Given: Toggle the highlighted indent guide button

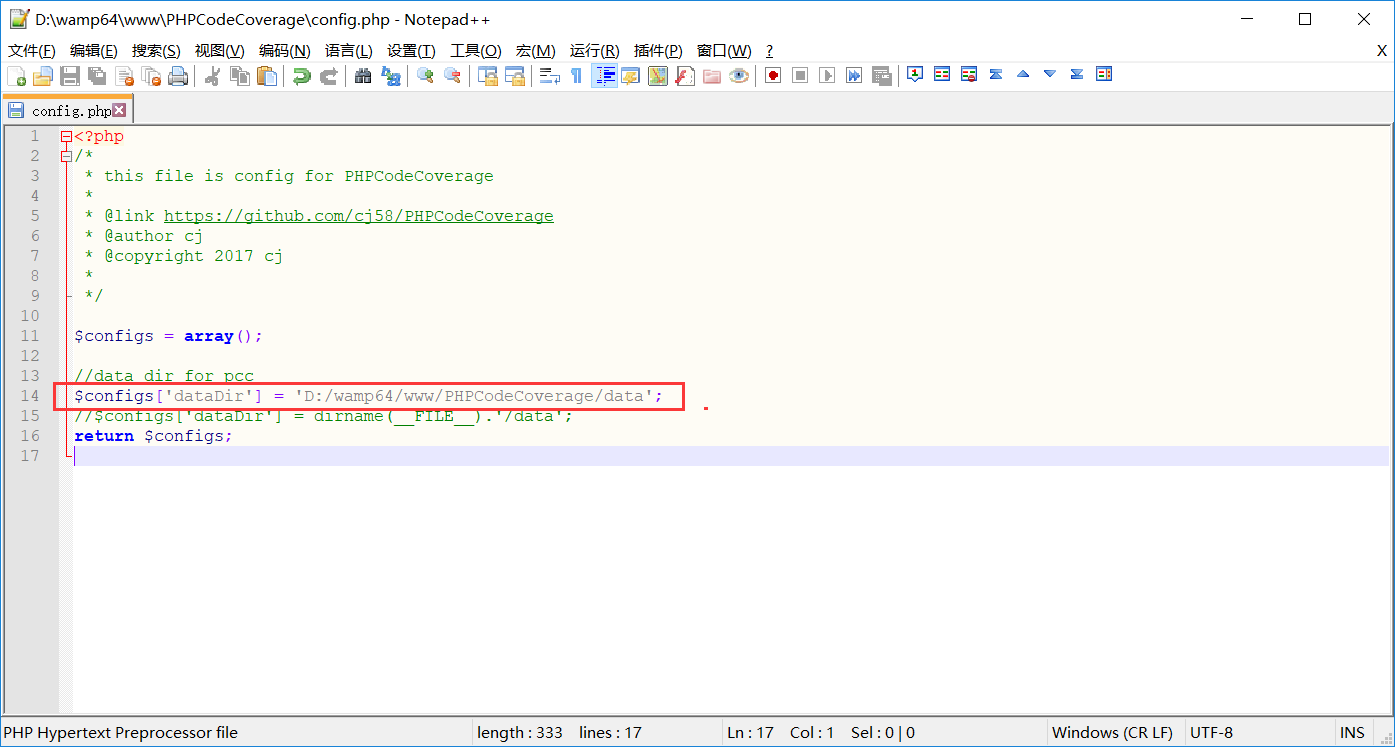Looking at the screenshot, I should [x=604, y=75].
